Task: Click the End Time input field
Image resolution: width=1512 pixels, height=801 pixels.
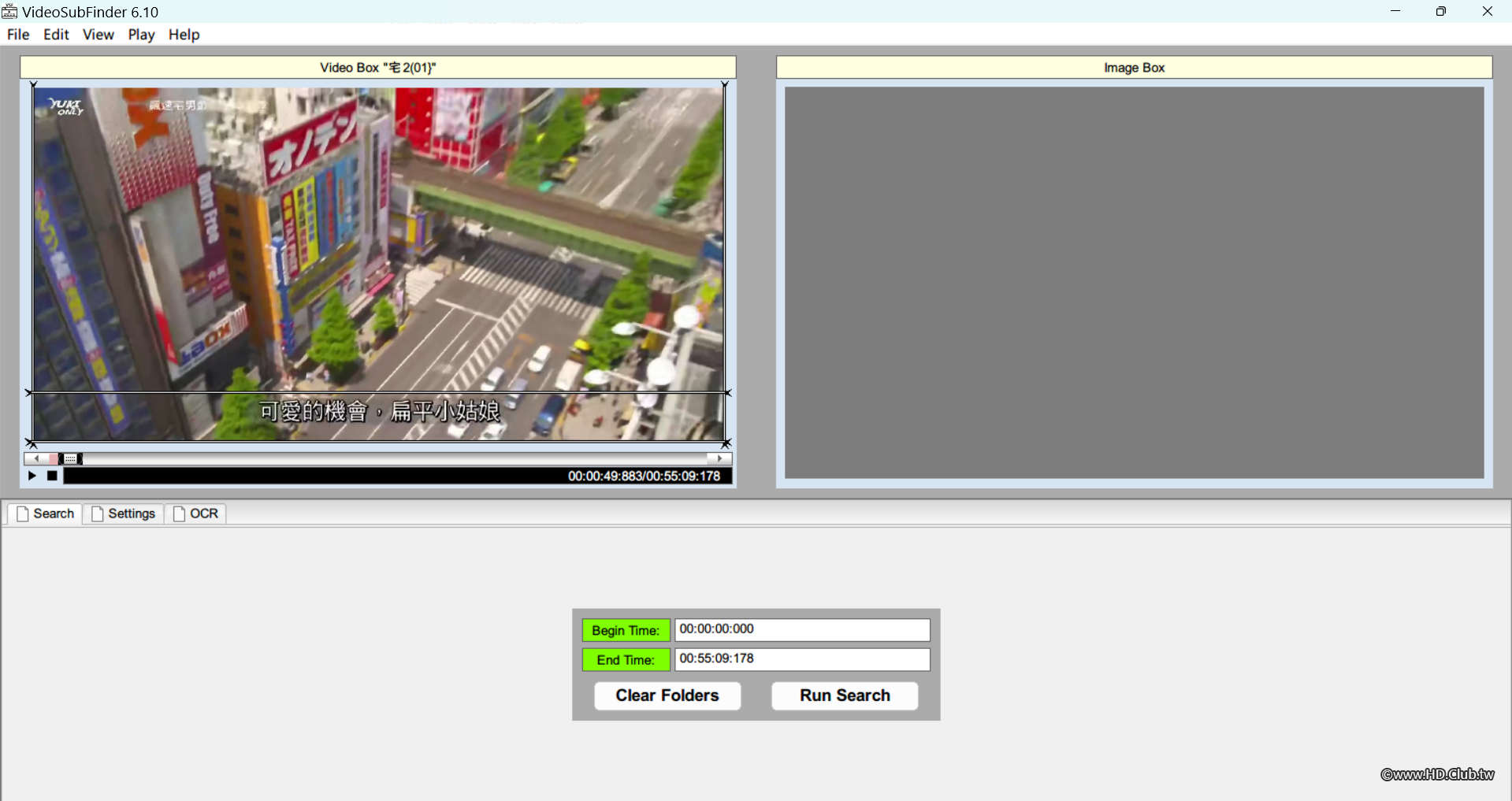Action: [801, 658]
